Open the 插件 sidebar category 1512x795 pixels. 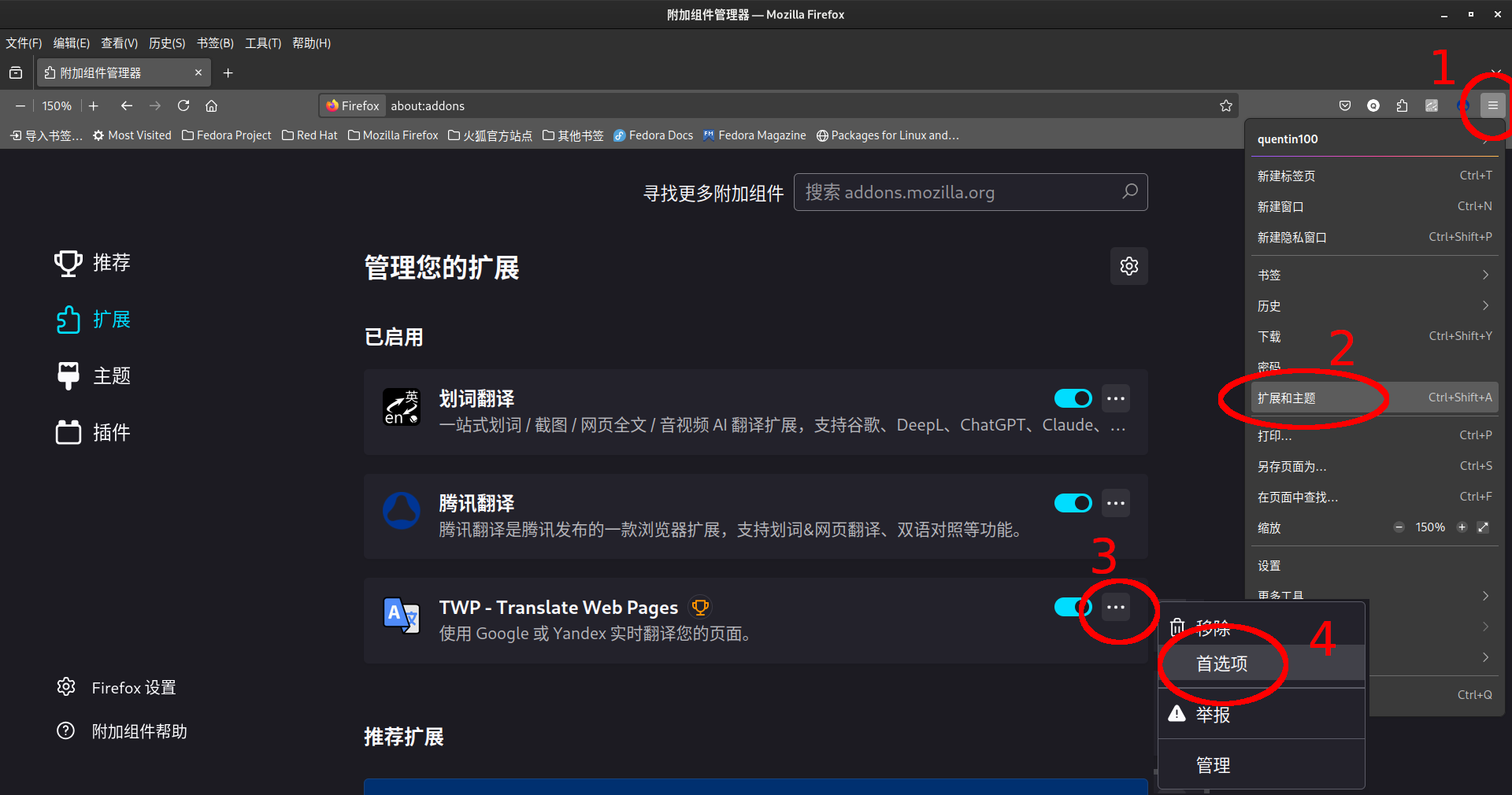pos(92,432)
